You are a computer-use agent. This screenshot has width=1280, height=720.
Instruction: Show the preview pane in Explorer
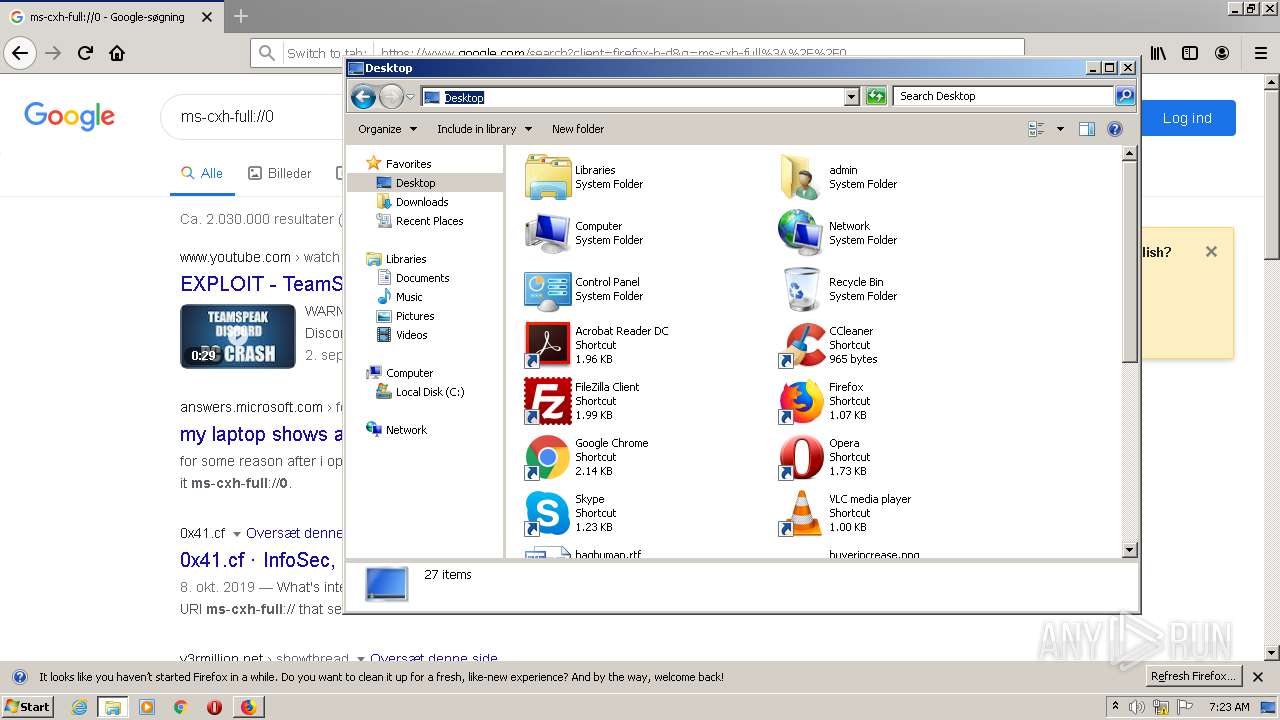1087,129
